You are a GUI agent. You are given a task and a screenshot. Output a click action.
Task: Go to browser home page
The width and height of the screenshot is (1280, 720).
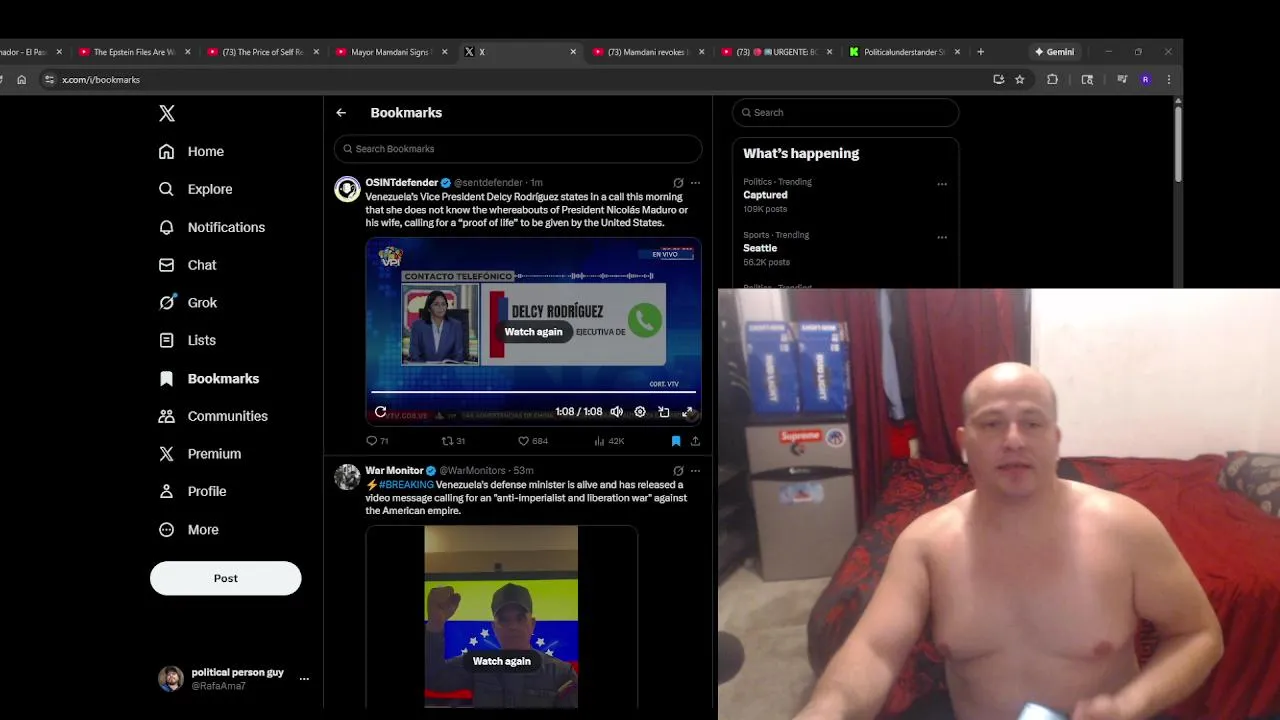(21, 80)
